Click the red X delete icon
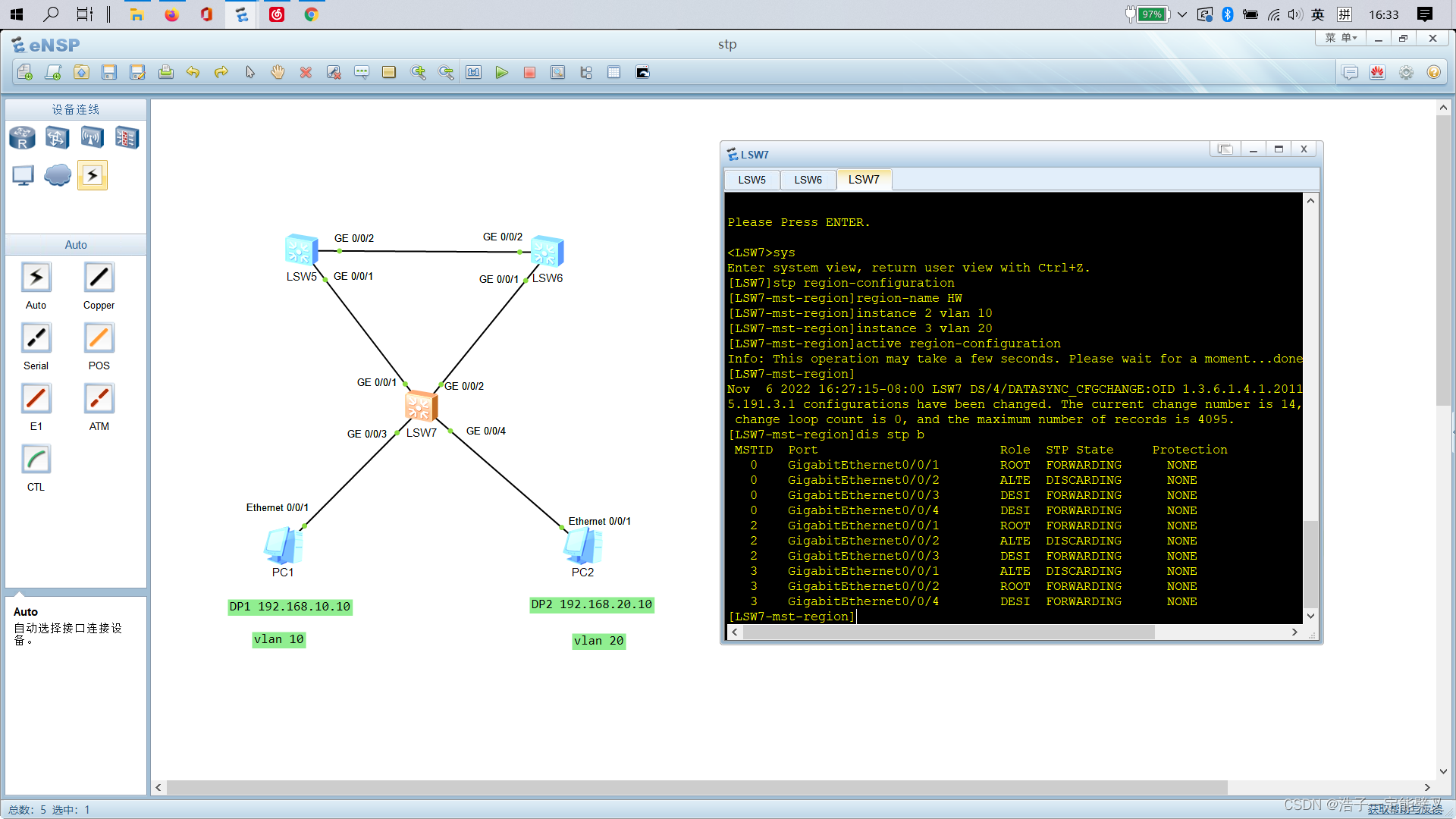Image resolution: width=1456 pixels, height=819 pixels. pos(306,73)
